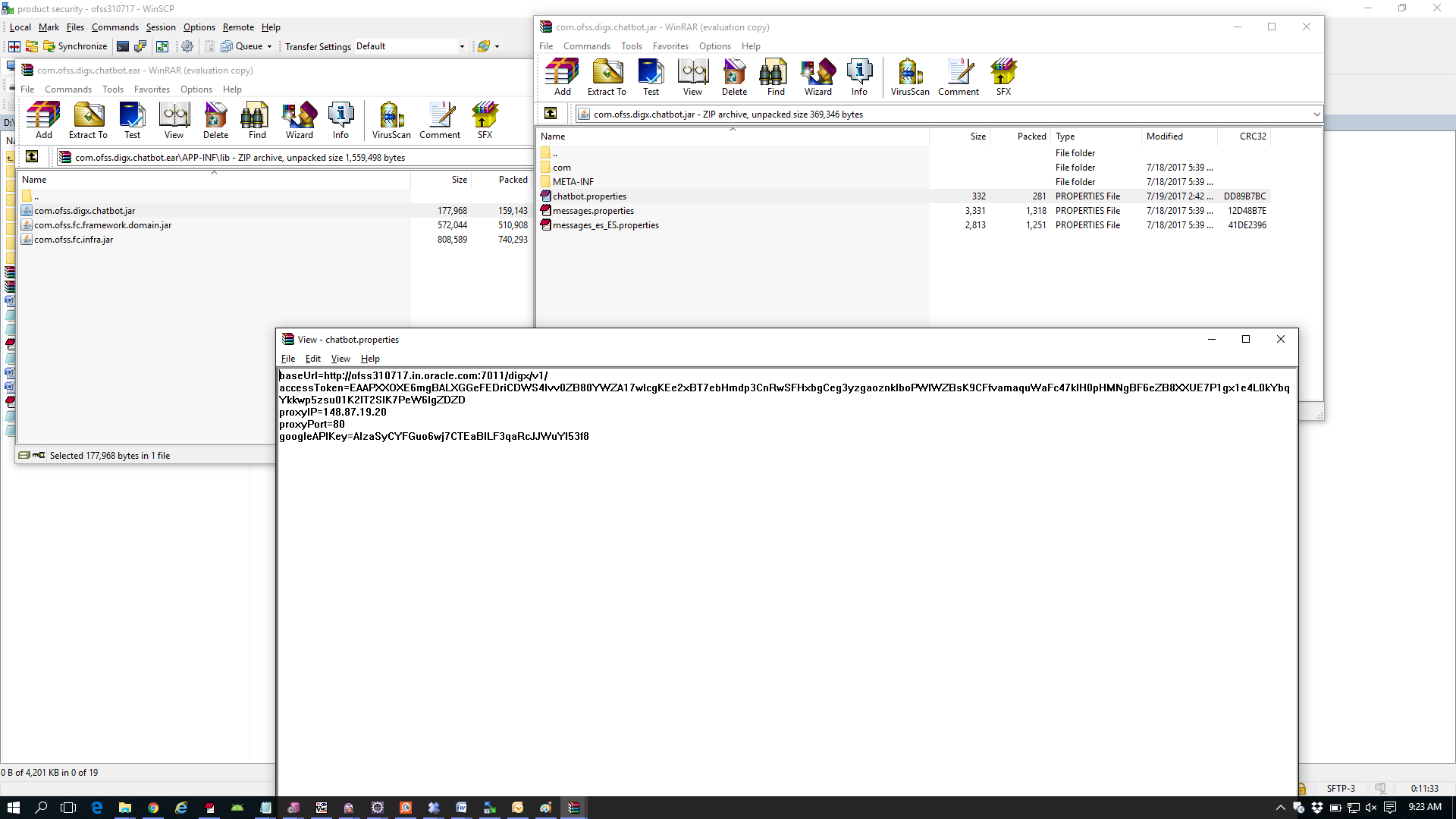Image resolution: width=1456 pixels, height=819 pixels.
Task: Click the 9:23 AM taskbar clock
Action: click(1425, 807)
